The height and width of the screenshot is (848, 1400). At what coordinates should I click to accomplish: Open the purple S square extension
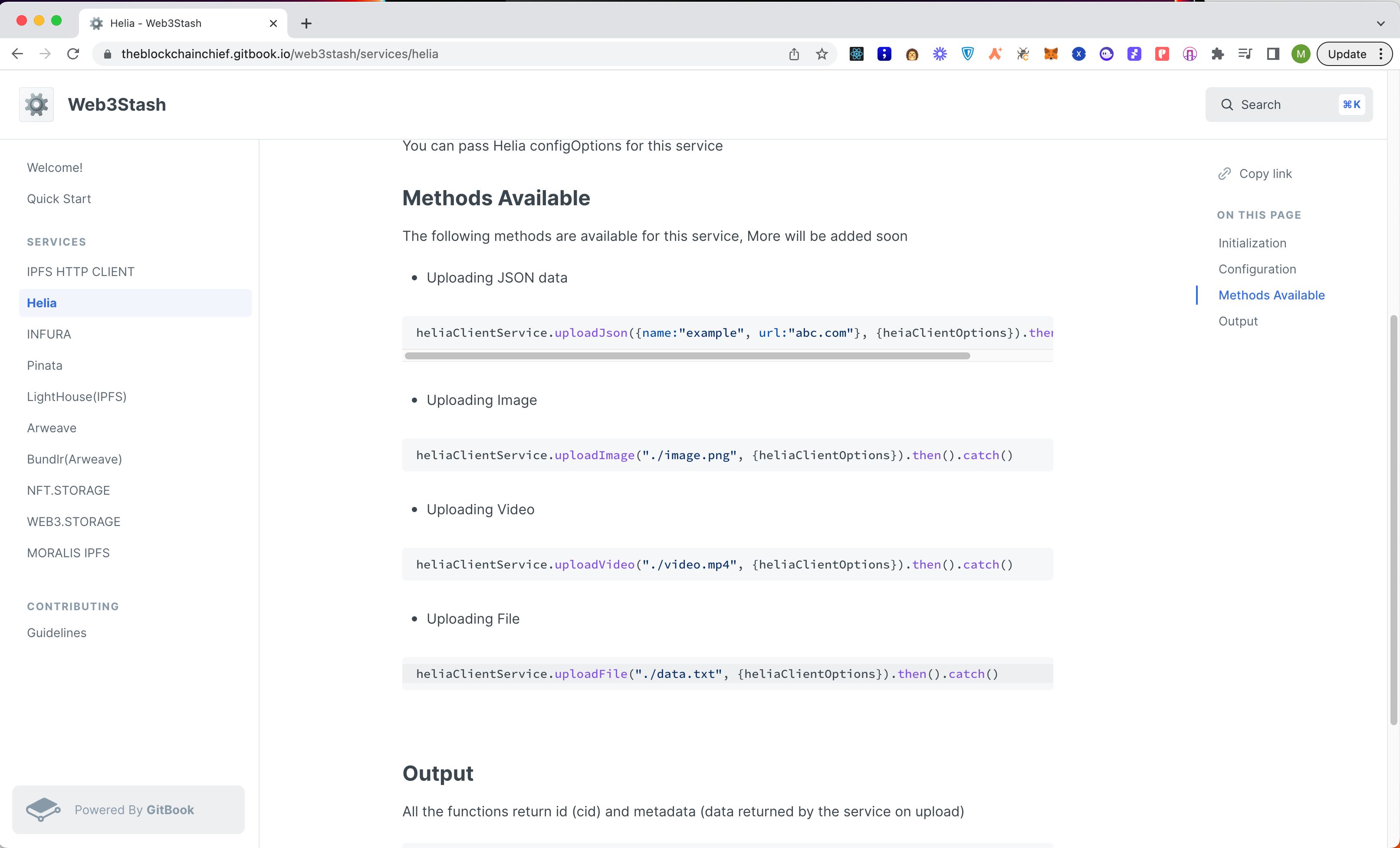click(x=1134, y=54)
